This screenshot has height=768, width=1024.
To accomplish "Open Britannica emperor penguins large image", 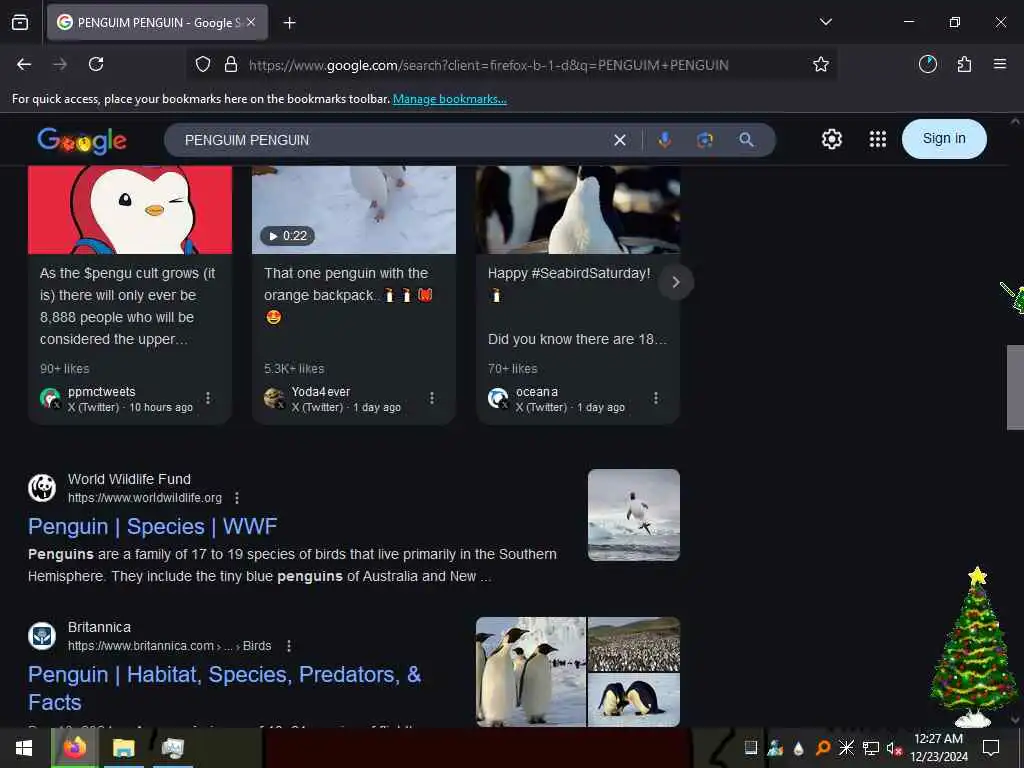I will pyautogui.click(x=531, y=671).
